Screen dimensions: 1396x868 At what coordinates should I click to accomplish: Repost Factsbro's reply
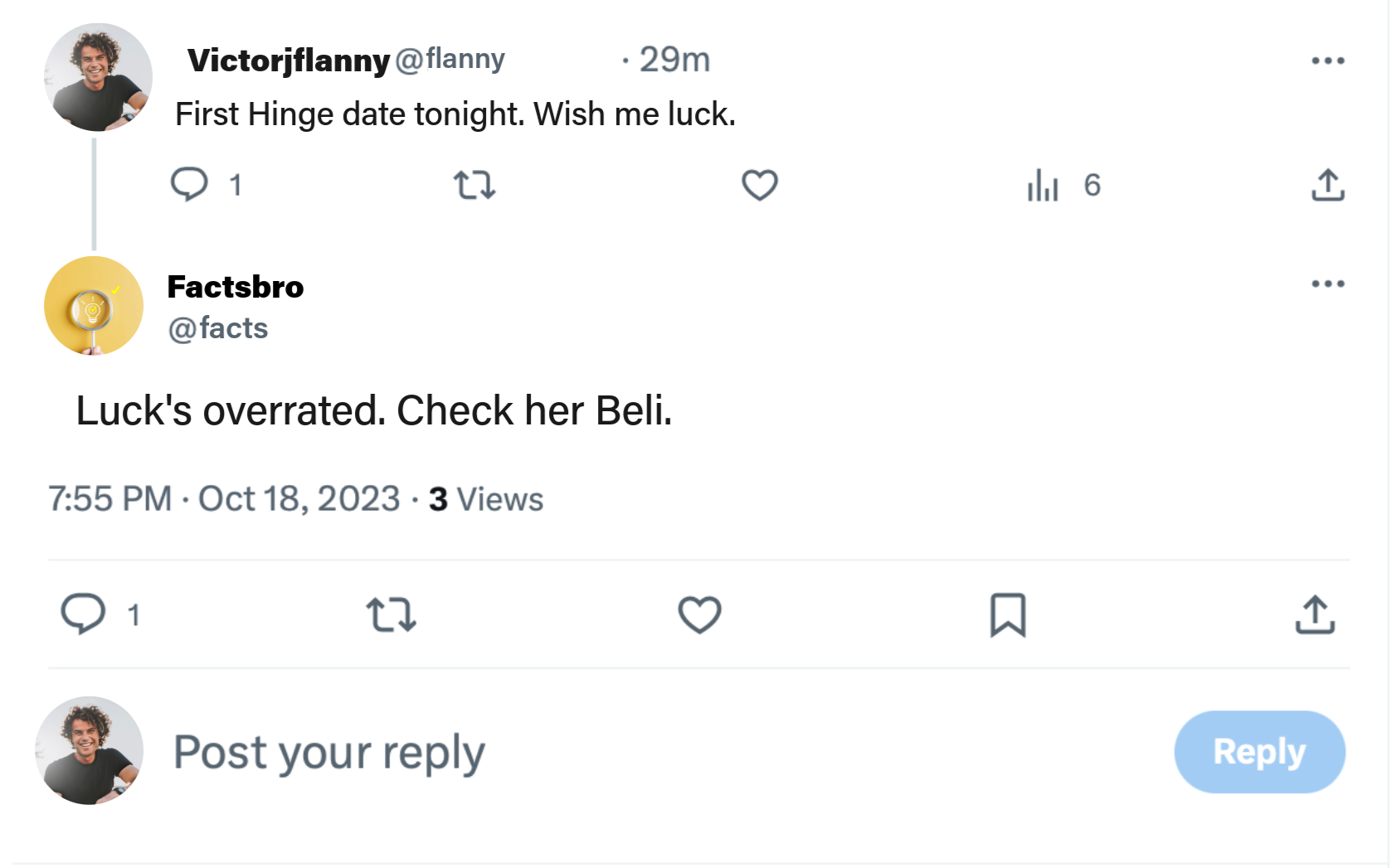click(391, 614)
